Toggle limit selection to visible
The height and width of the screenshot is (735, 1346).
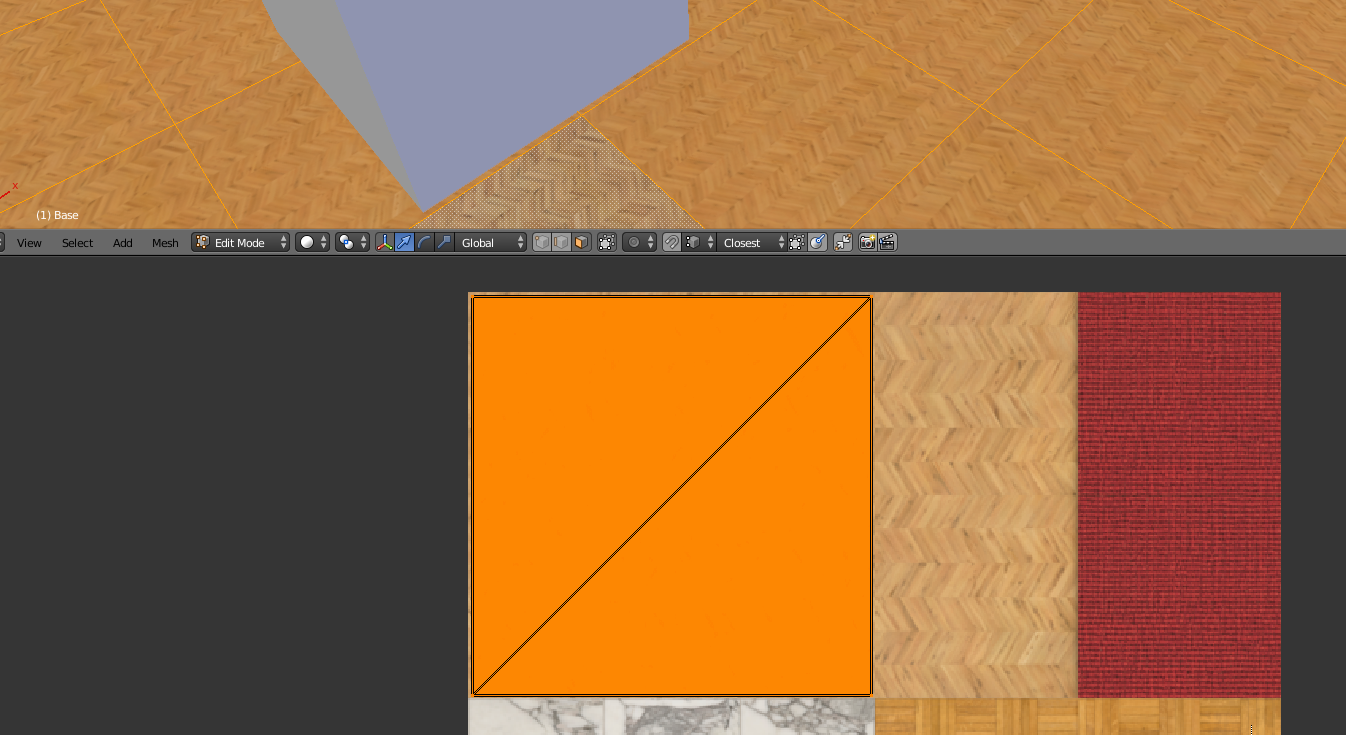[607, 242]
